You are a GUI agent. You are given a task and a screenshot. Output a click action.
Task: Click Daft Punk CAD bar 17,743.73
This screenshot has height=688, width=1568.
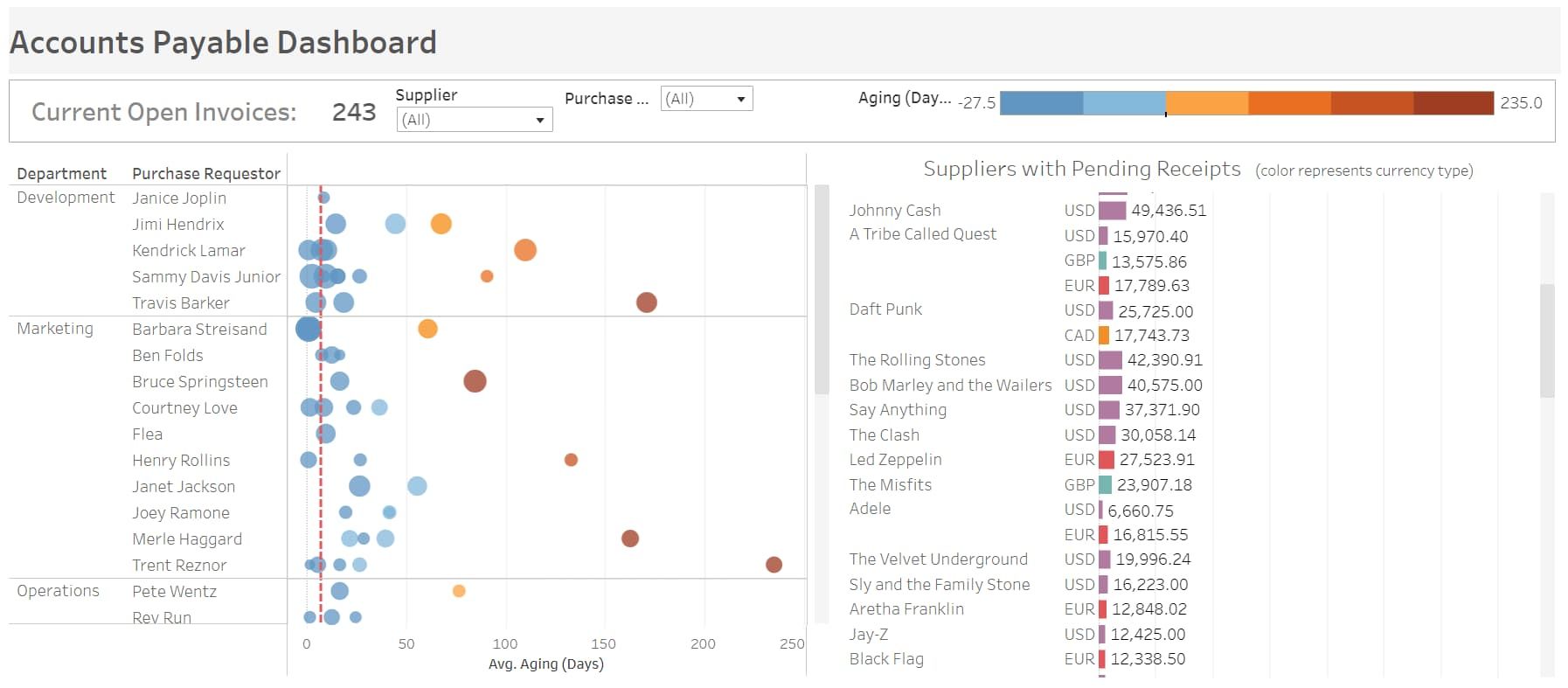(1104, 336)
